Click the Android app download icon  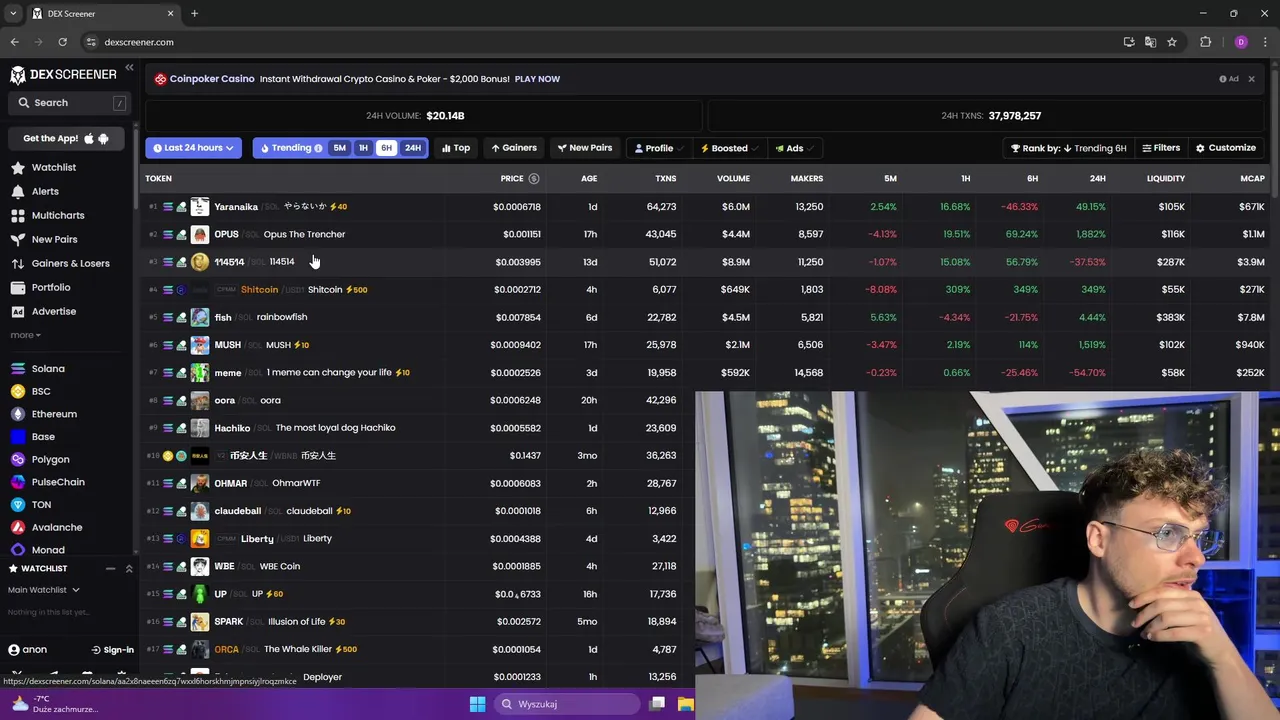(103, 138)
